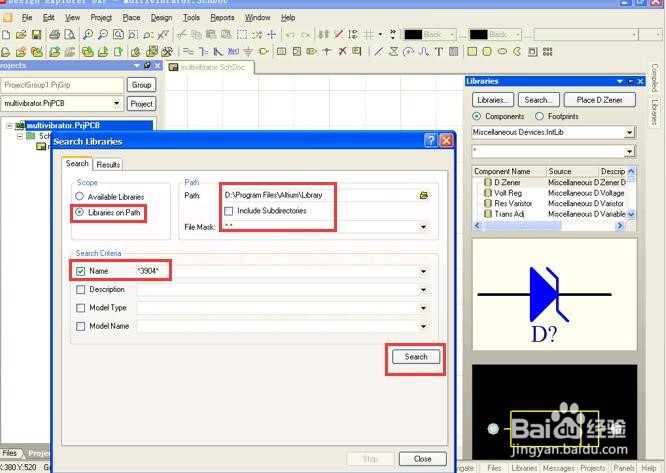
Task: Click the Zoom Out magnifier icon
Action: [103, 34]
